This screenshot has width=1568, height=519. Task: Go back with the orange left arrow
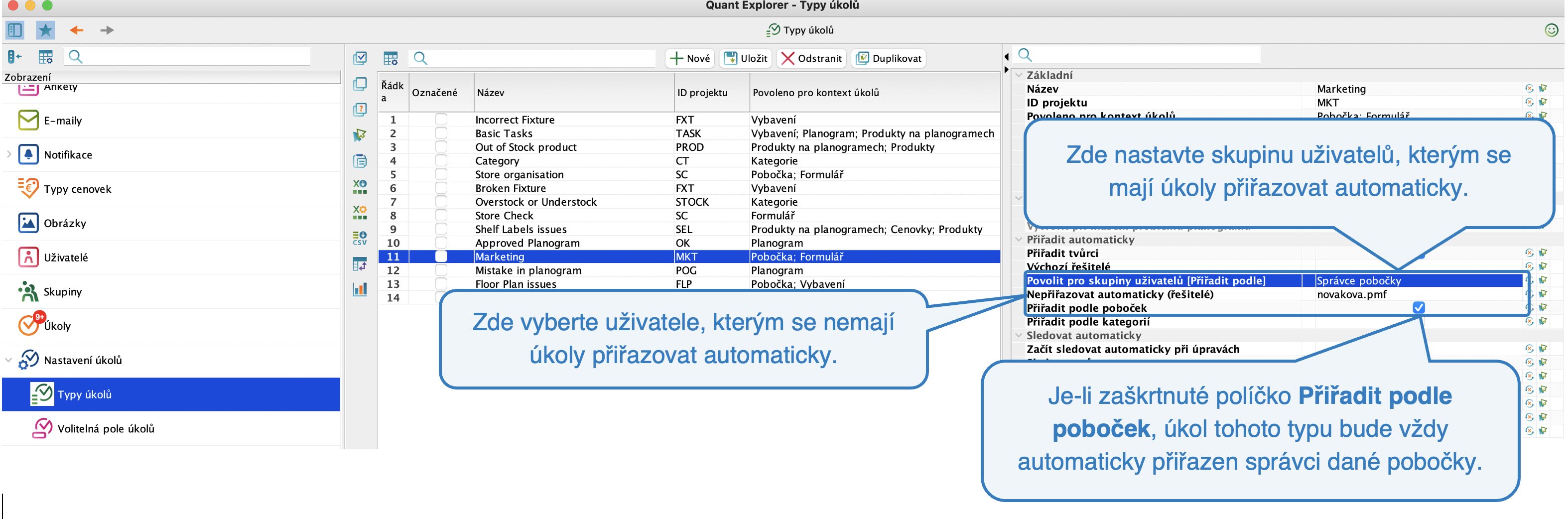click(77, 30)
